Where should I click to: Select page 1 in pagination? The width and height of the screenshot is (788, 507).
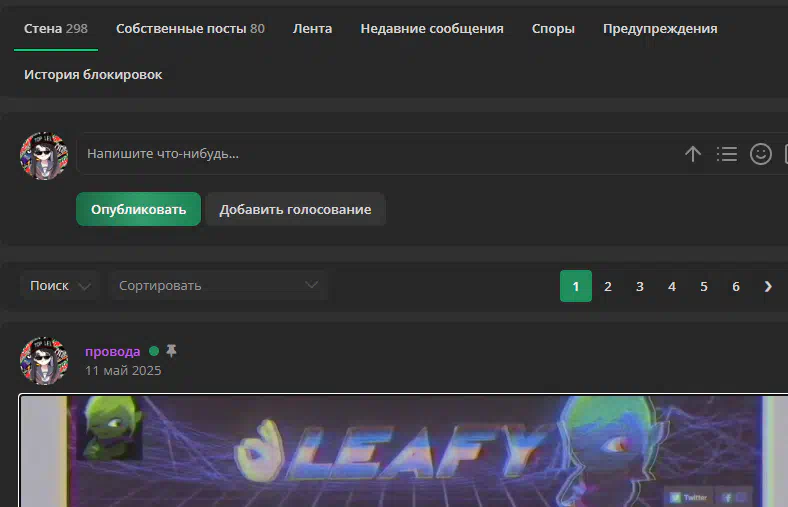575,286
